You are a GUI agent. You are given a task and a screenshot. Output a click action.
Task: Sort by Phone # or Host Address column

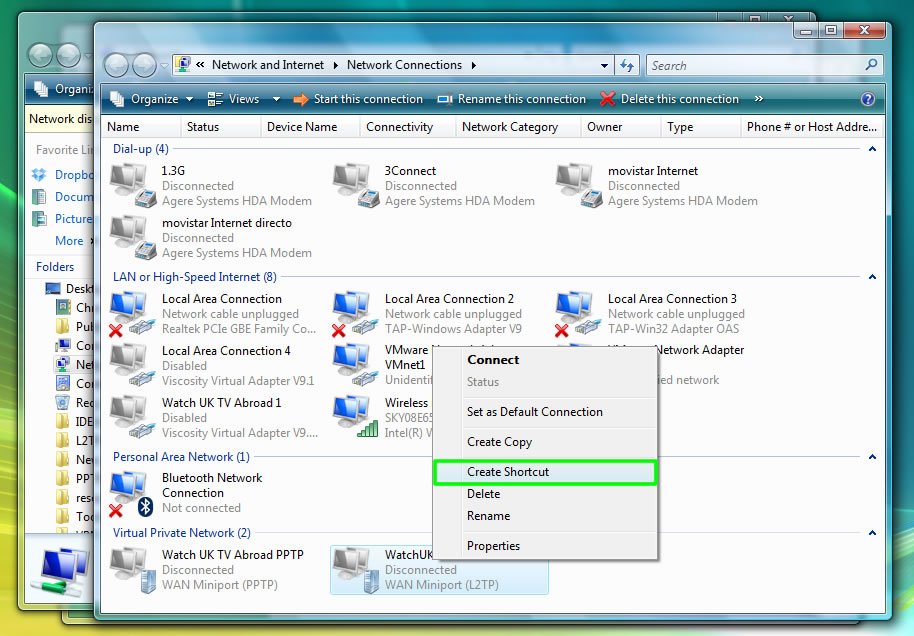811,127
